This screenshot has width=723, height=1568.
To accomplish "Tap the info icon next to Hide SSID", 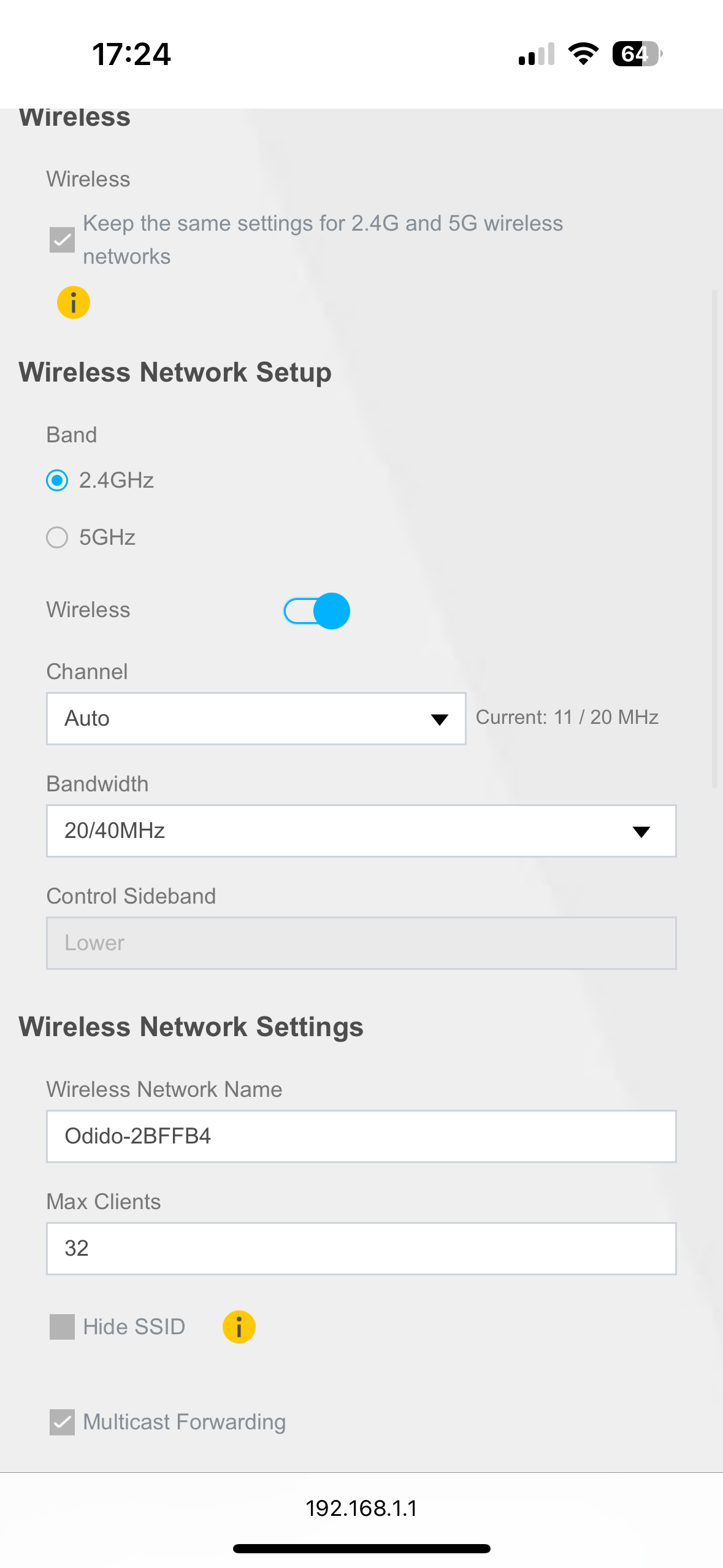I will click(239, 1327).
